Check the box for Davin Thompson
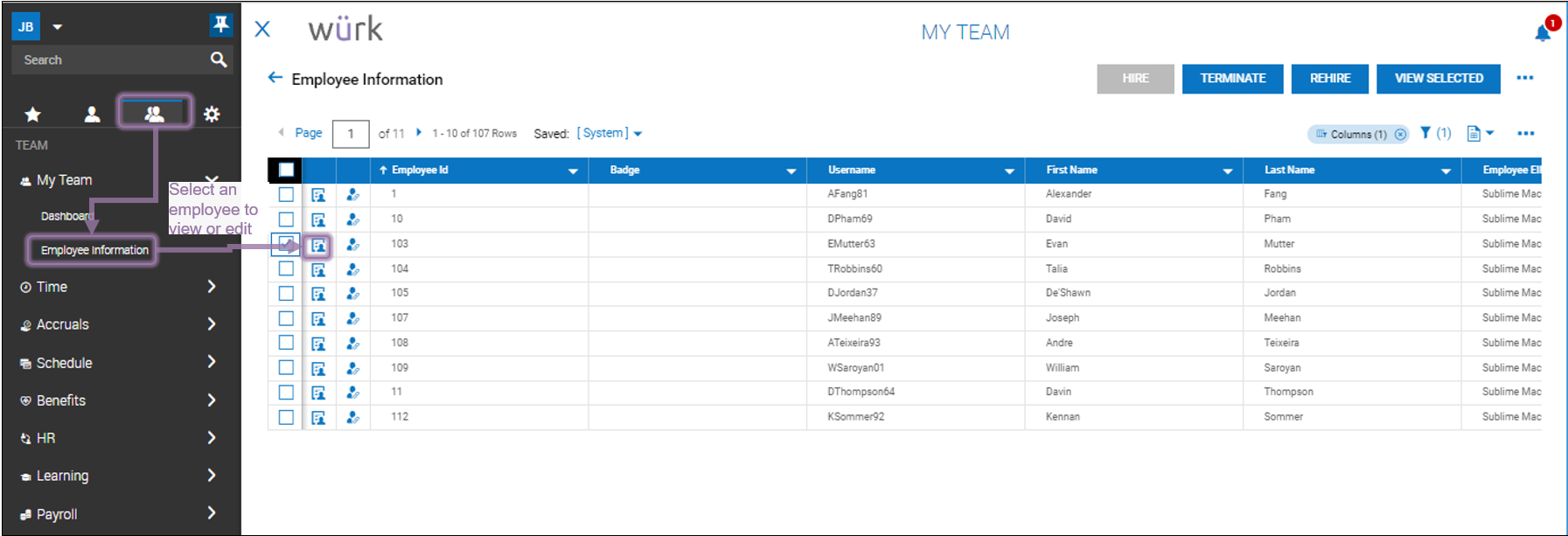The image size is (1568, 536). [x=286, y=392]
